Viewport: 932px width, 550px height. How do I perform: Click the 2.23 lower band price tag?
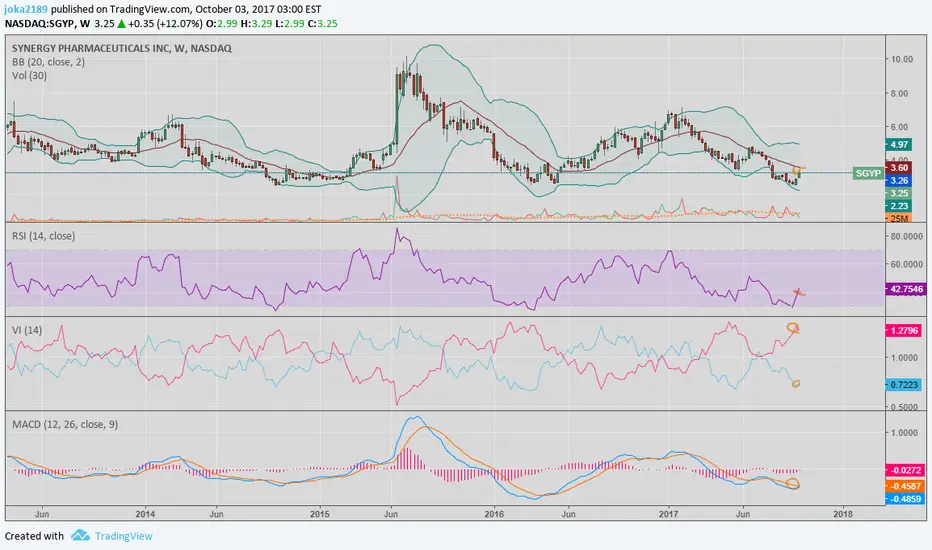click(x=899, y=206)
